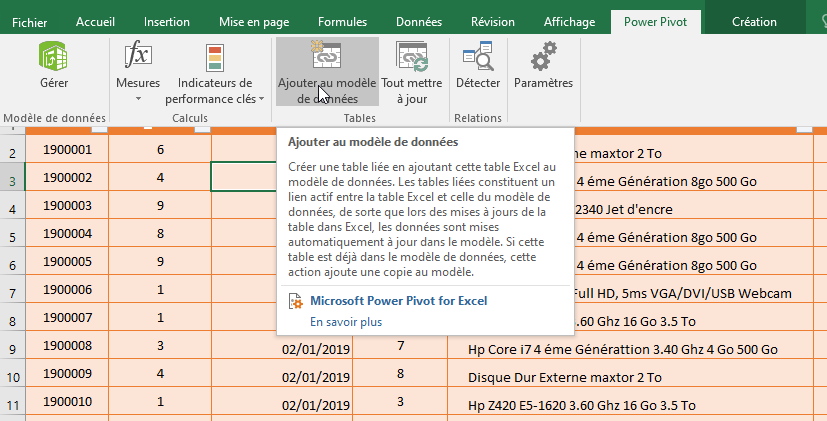827x421 pixels.
Task: Select quantity cell 3 in row 9
Action: (x=160, y=345)
